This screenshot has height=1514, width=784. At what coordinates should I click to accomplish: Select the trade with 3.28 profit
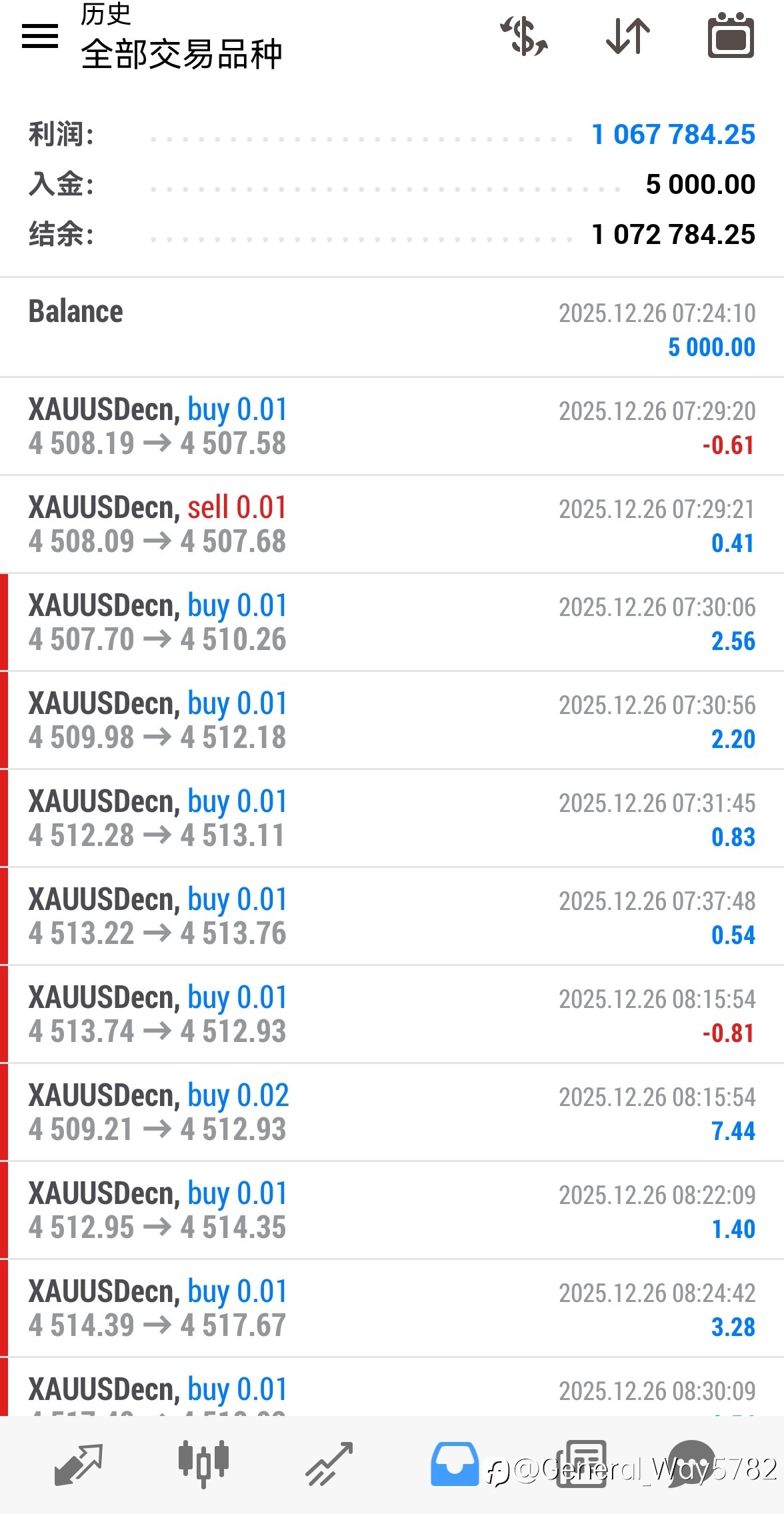[392, 1309]
